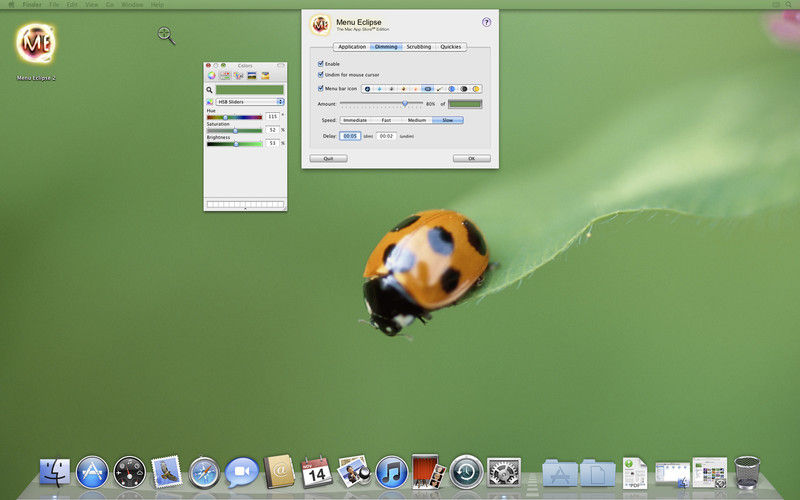The height and width of the screenshot is (500, 800).
Task: Open the Menu Eclipse help button
Action: tap(486, 22)
